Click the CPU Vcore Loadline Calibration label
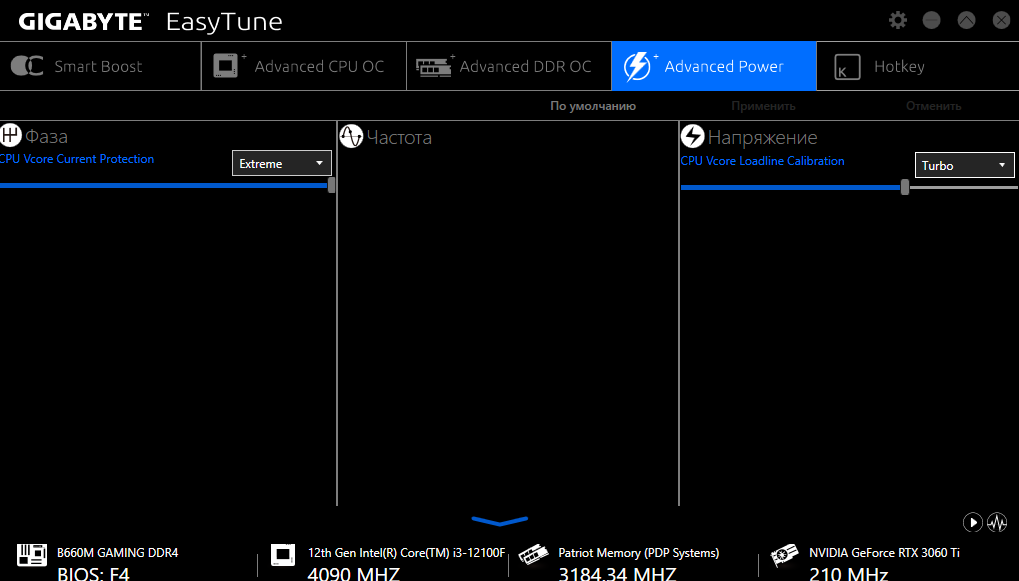Screen dimensions: 1019x581 762,161
